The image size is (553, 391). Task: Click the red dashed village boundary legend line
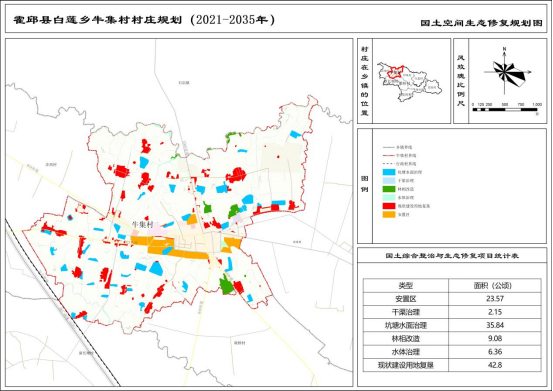(x=389, y=155)
